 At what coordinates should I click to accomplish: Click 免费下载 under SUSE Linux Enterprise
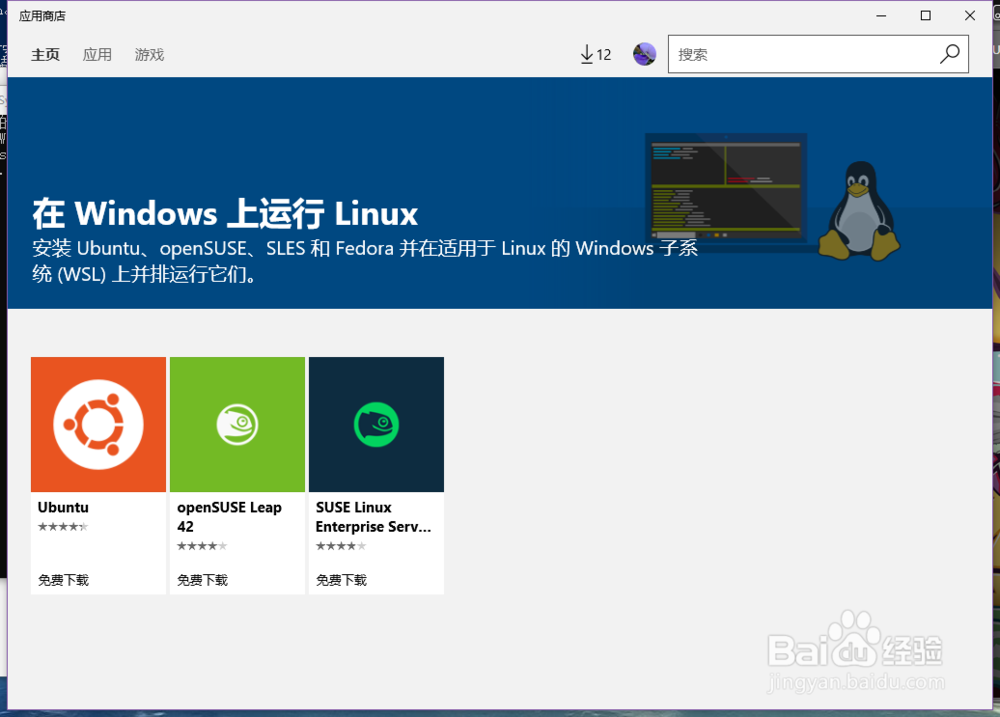click(x=341, y=580)
